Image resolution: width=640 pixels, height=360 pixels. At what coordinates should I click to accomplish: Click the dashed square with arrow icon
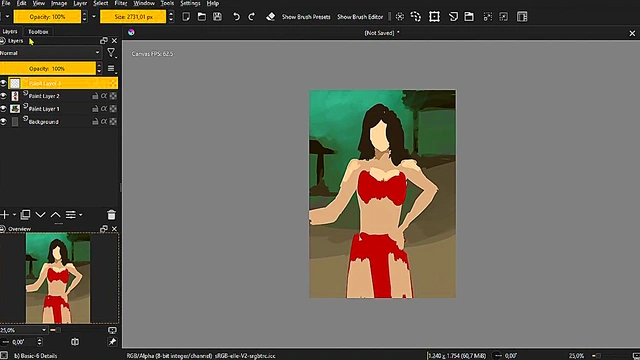click(x=504, y=17)
